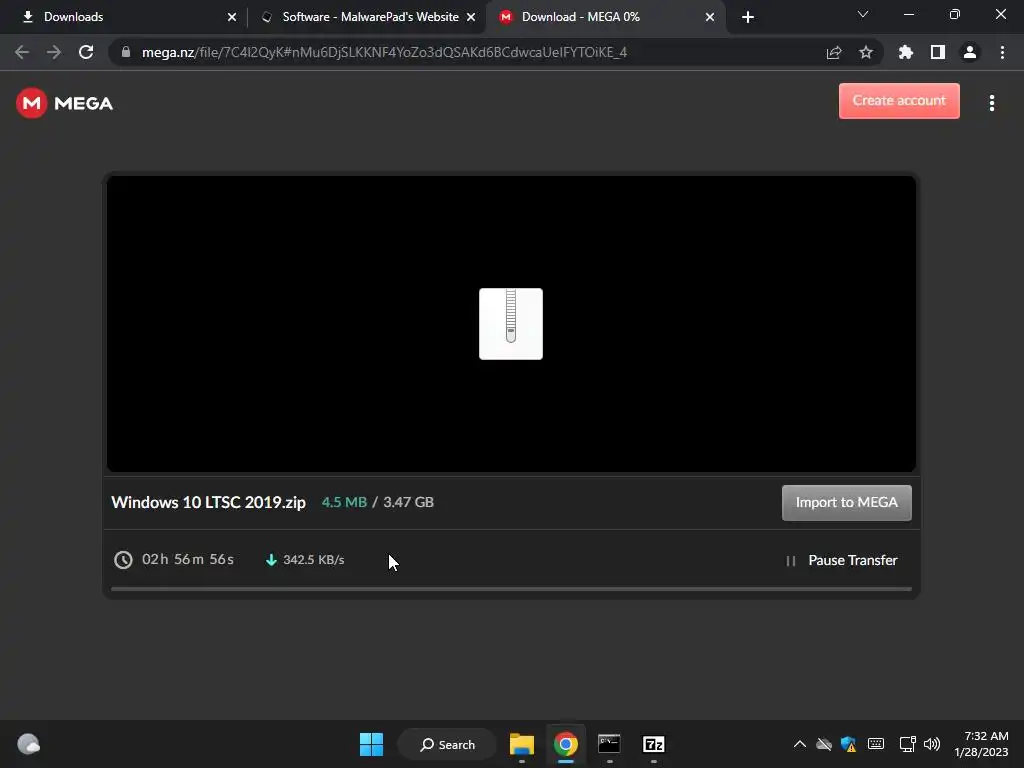Close the MalwarePad's Website tab
Viewport: 1024px width, 768px height.
[x=471, y=17]
